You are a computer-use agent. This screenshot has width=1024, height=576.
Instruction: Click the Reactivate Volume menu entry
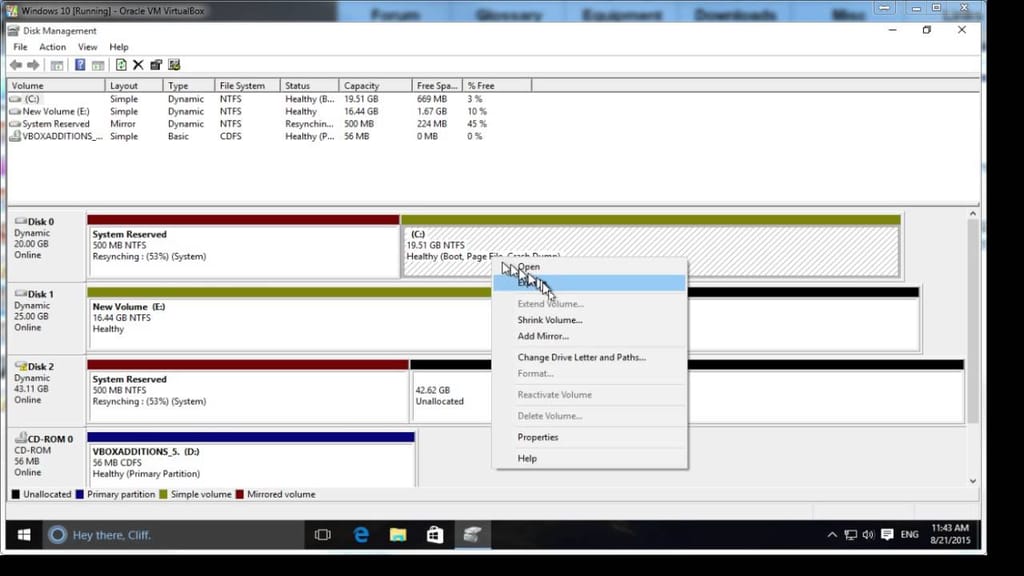click(x=590, y=394)
